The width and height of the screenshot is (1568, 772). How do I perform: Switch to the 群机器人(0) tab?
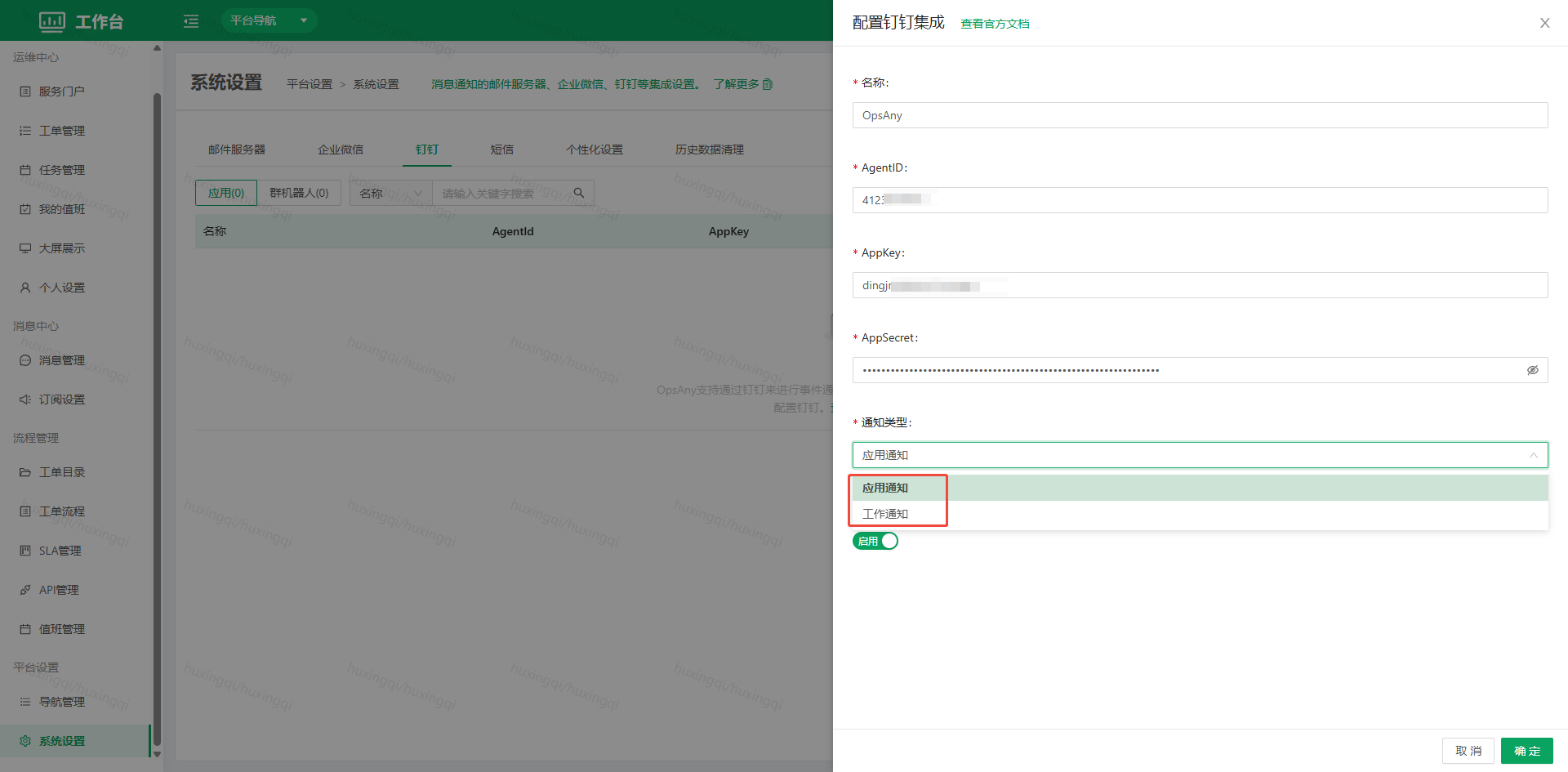click(299, 193)
